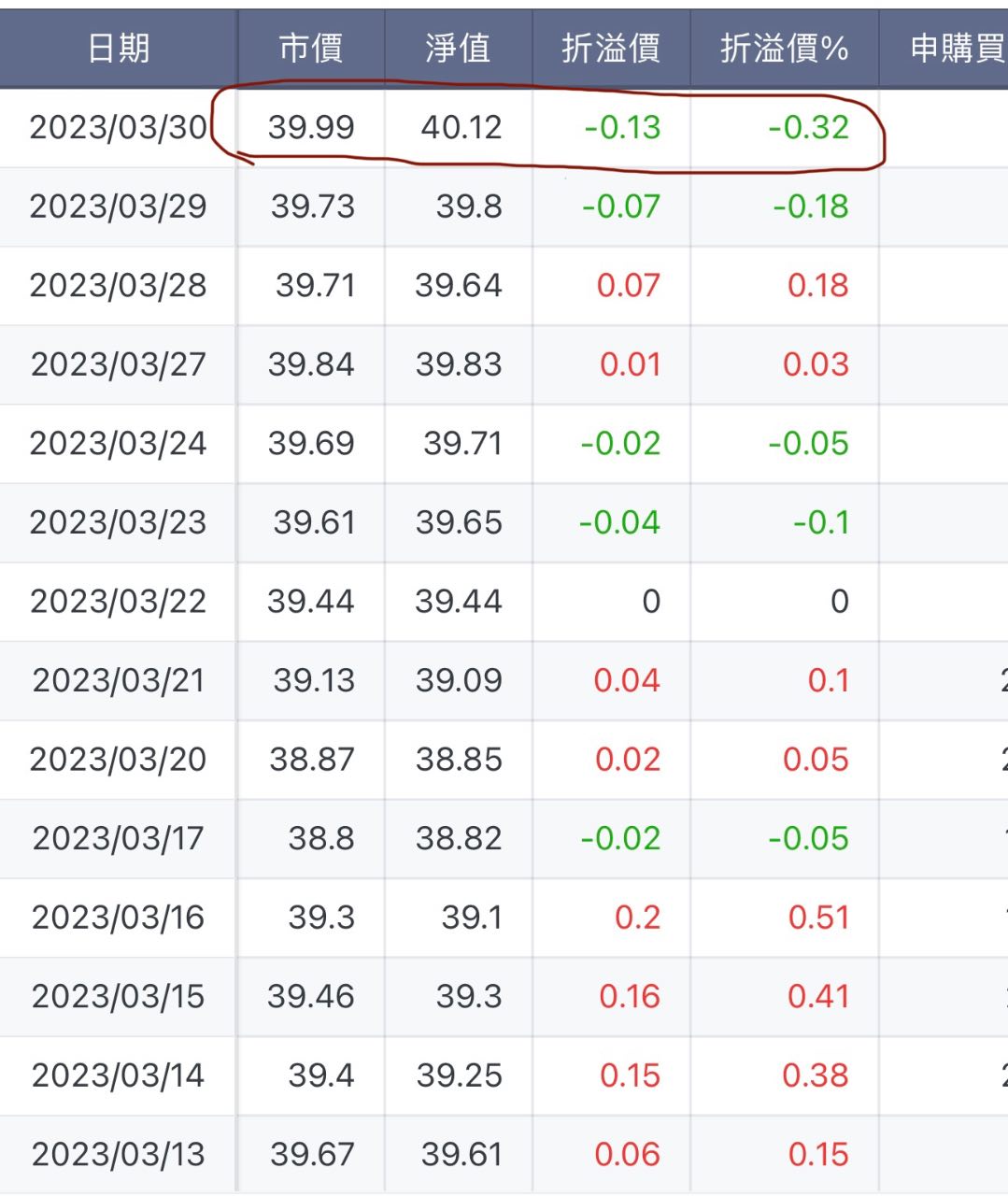Select the green -0.32 percentage cell
The width and height of the screenshot is (1008, 1196).
coord(808,127)
